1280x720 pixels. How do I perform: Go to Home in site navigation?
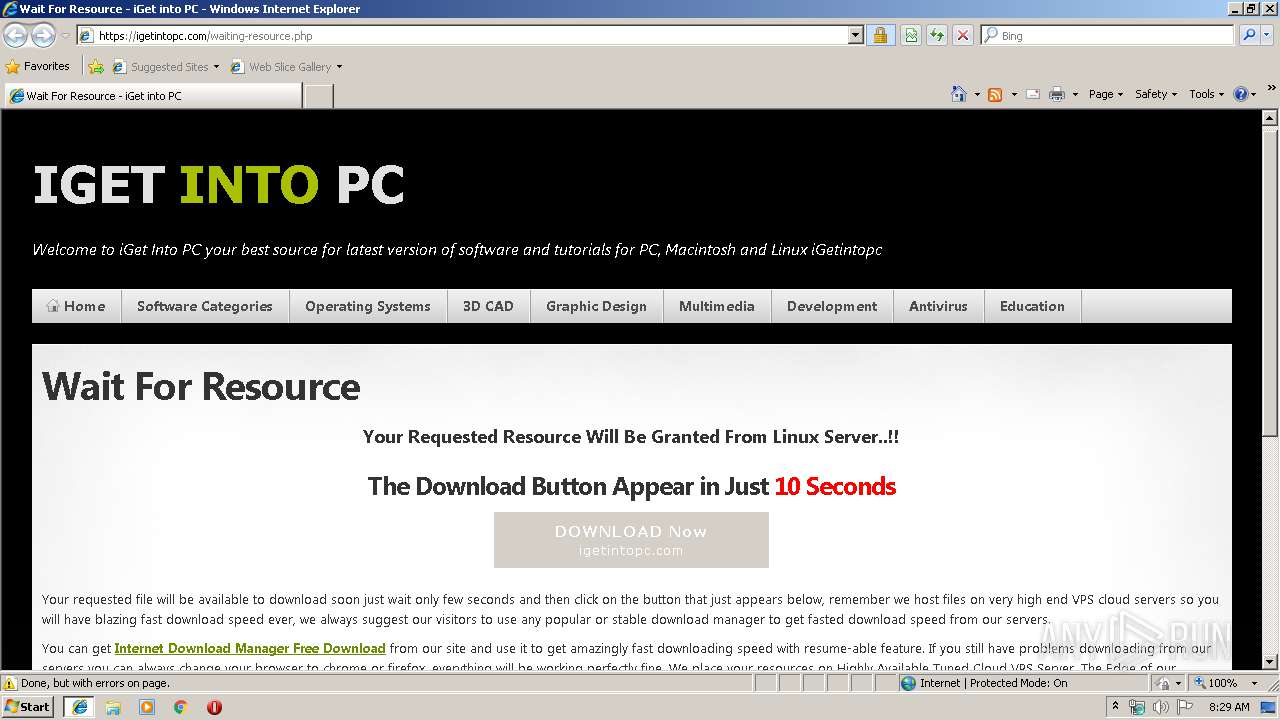pos(76,306)
